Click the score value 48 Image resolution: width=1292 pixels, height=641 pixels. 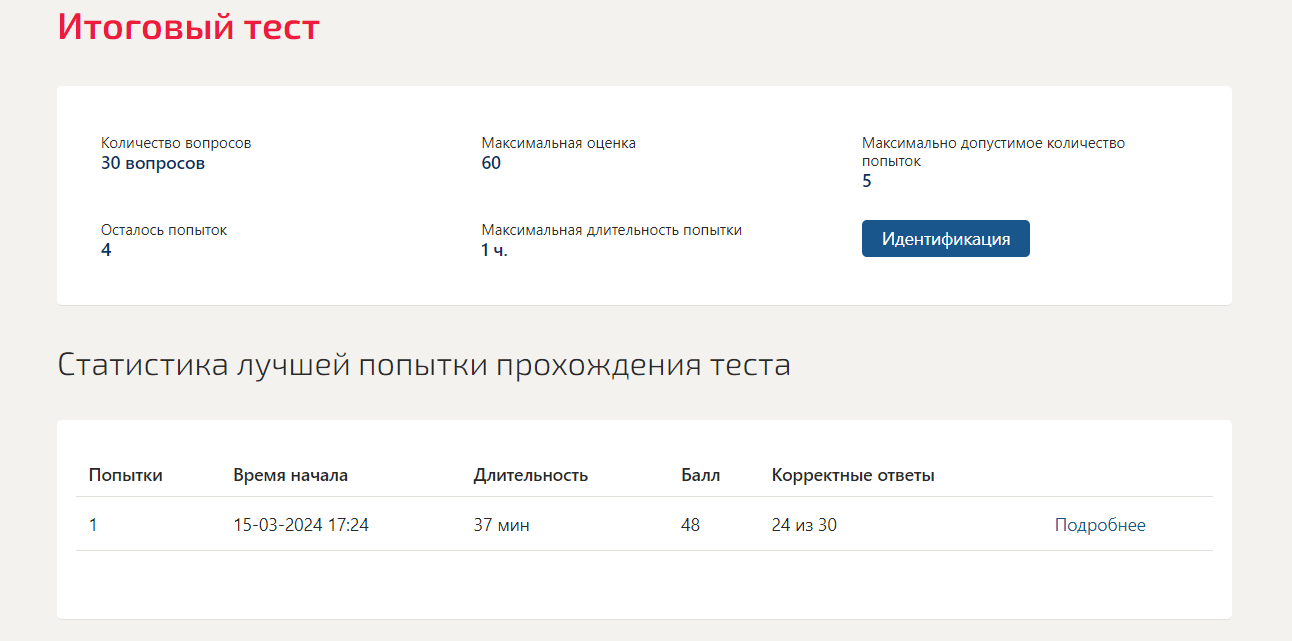[x=691, y=525]
